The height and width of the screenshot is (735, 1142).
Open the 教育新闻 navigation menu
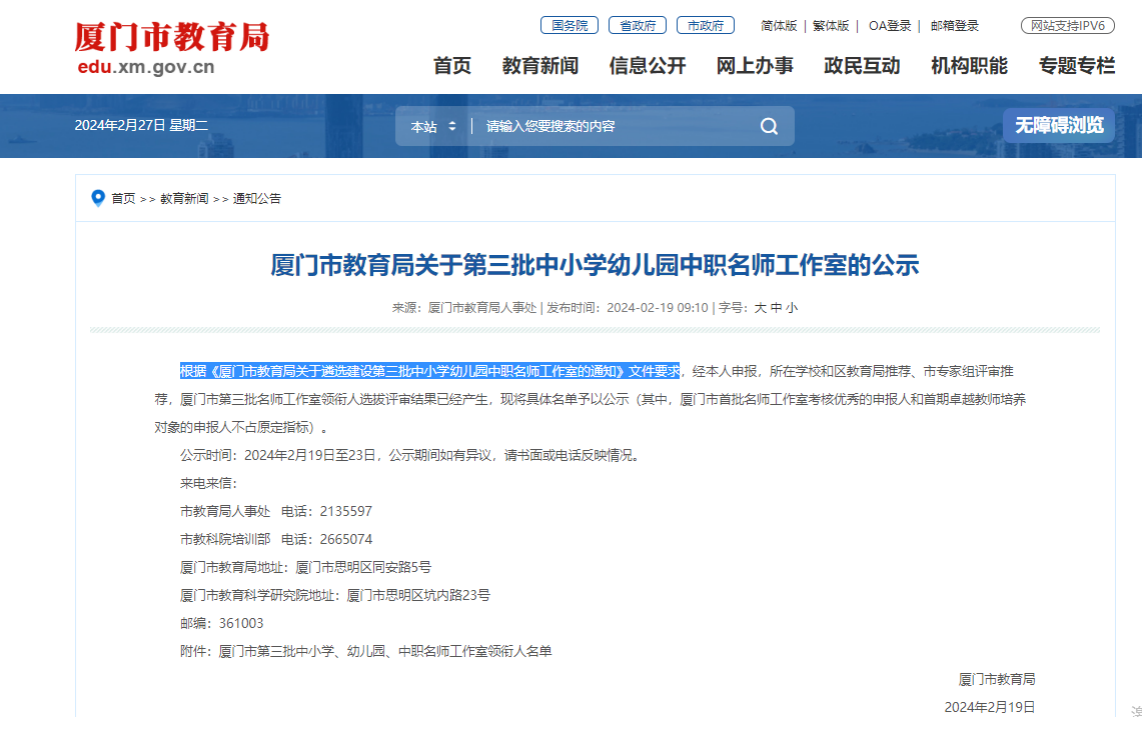click(540, 66)
